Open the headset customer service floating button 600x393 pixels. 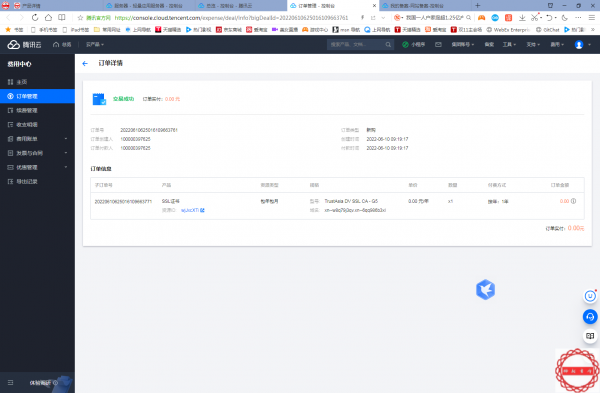point(590,316)
